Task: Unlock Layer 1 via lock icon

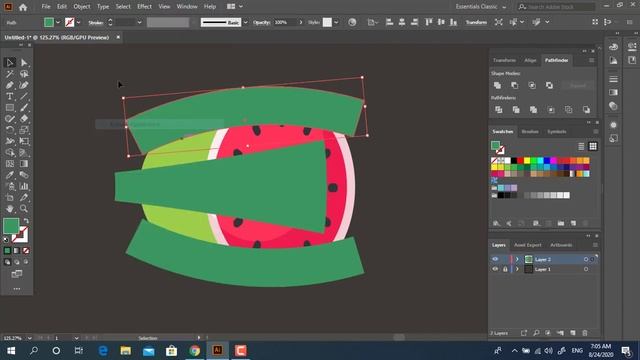Action: click(505, 269)
